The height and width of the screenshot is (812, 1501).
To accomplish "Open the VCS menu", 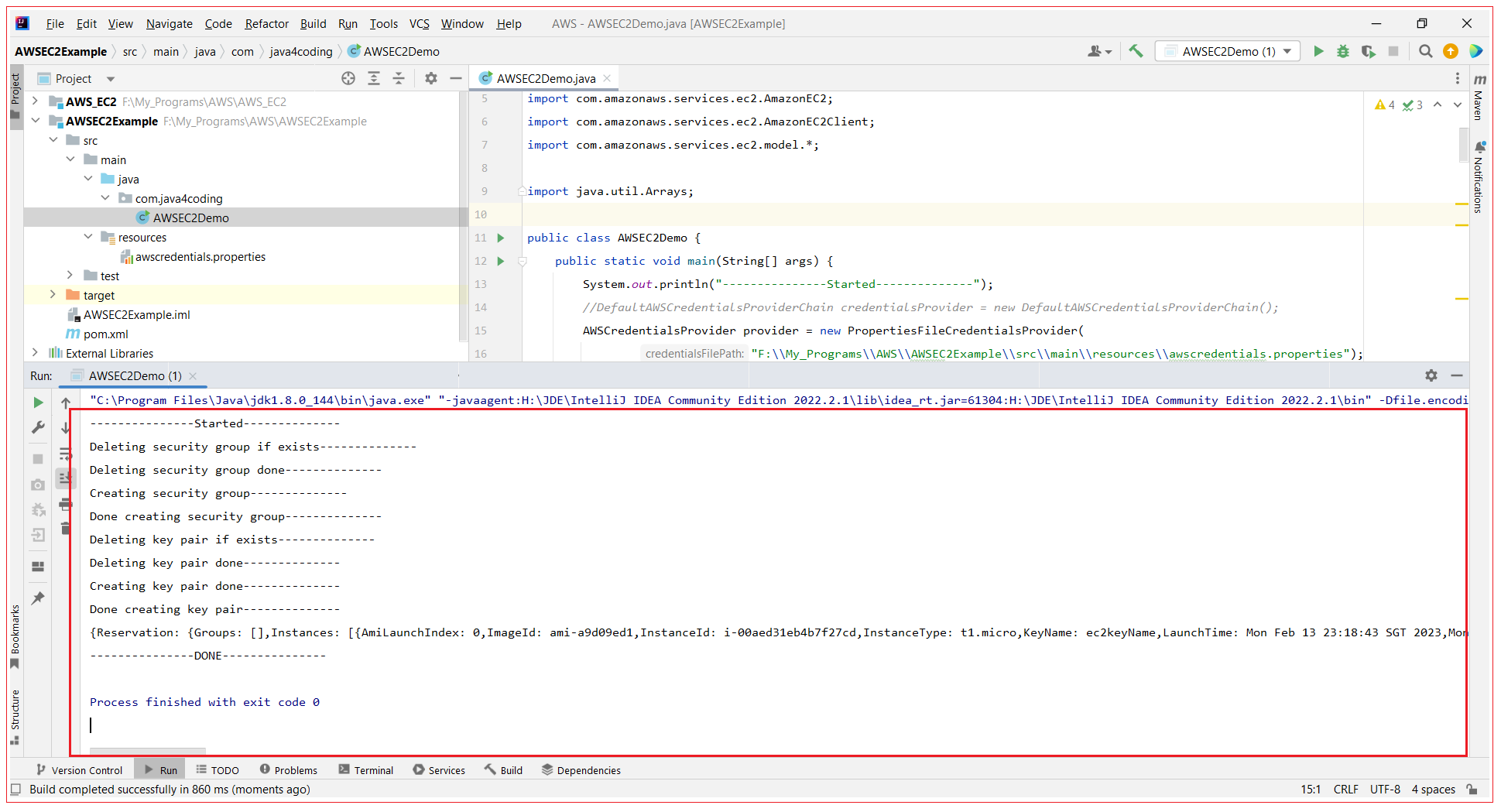I will [x=419, y=24].
